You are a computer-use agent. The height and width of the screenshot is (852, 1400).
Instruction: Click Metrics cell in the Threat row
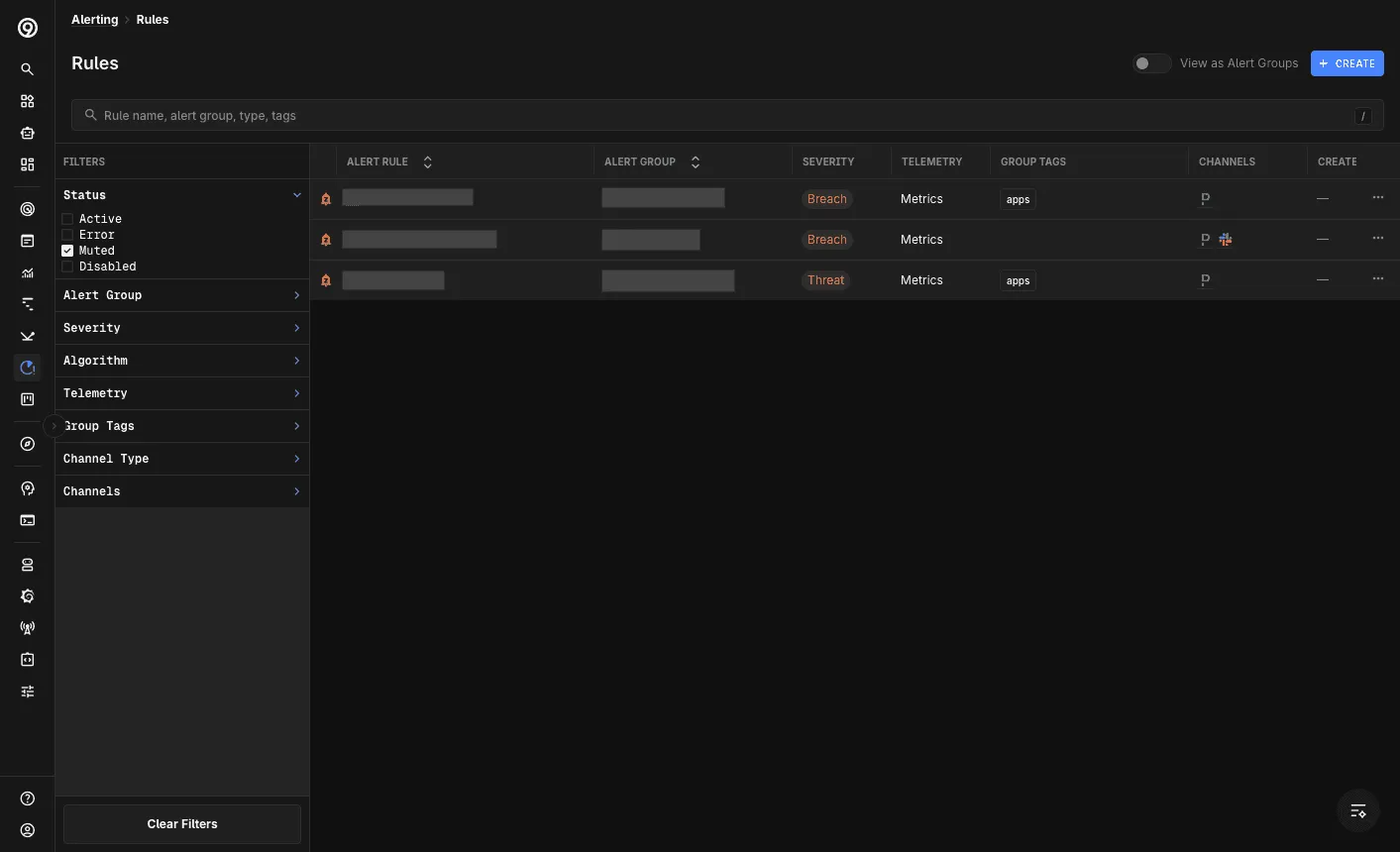click(921, 280)
